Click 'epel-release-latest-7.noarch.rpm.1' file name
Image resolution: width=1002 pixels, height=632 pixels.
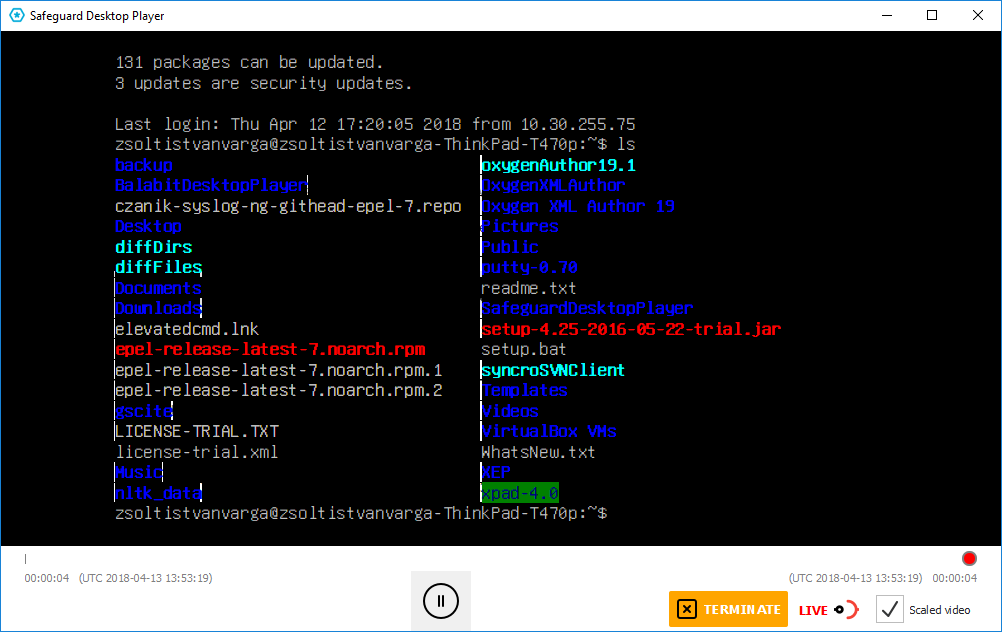(x=279, y=370)
